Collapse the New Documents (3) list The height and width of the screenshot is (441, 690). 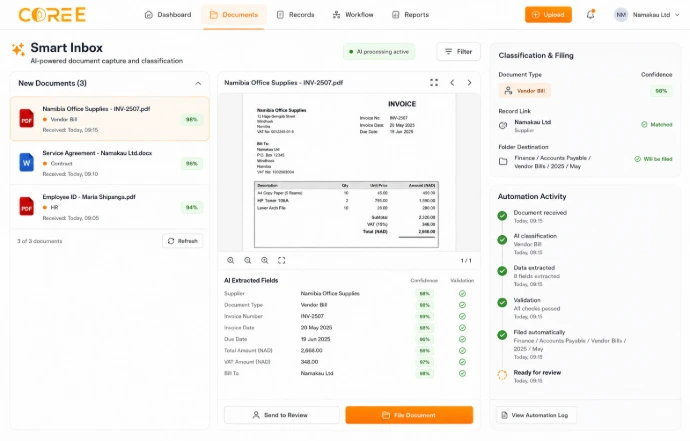pyautogui.click(x=198, y=83)
